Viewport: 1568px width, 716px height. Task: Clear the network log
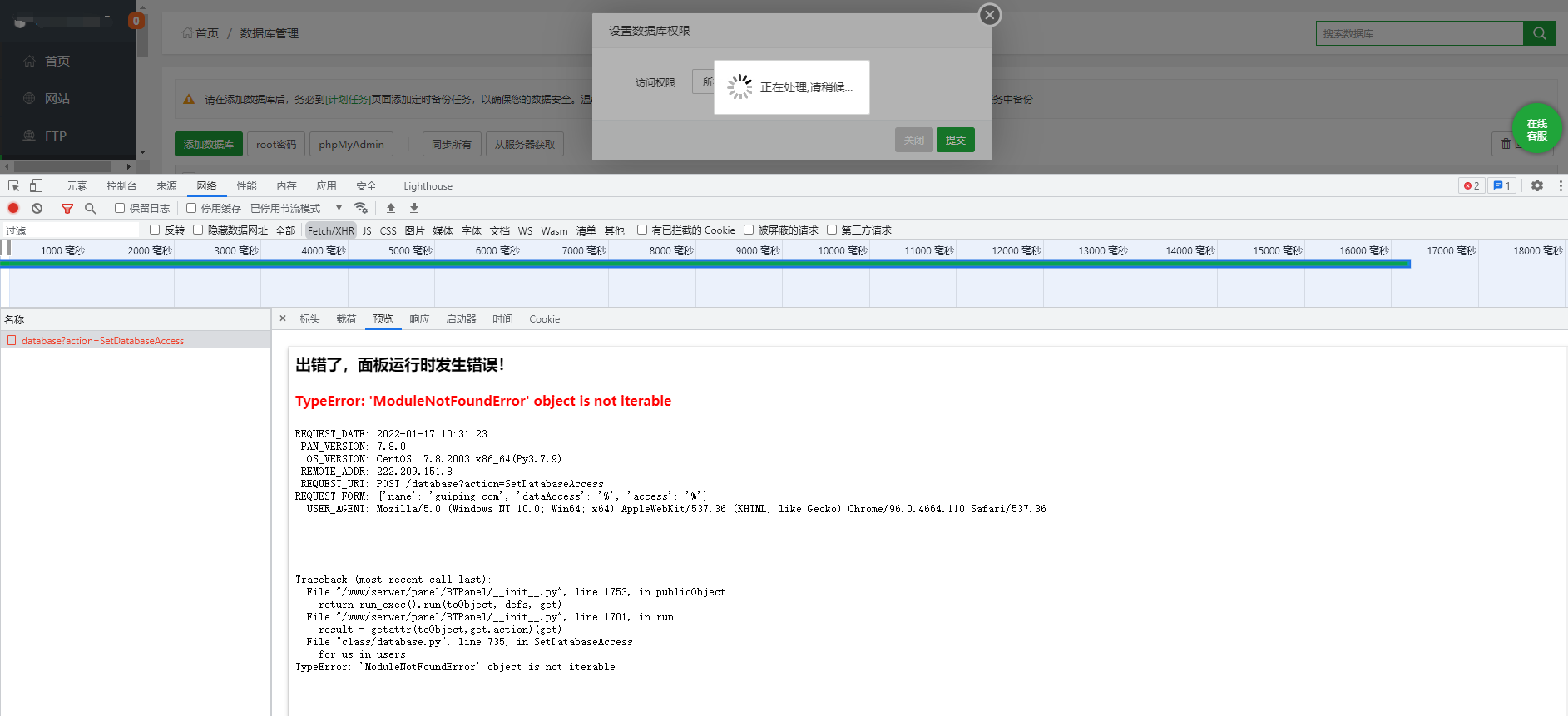coord(37,208)
